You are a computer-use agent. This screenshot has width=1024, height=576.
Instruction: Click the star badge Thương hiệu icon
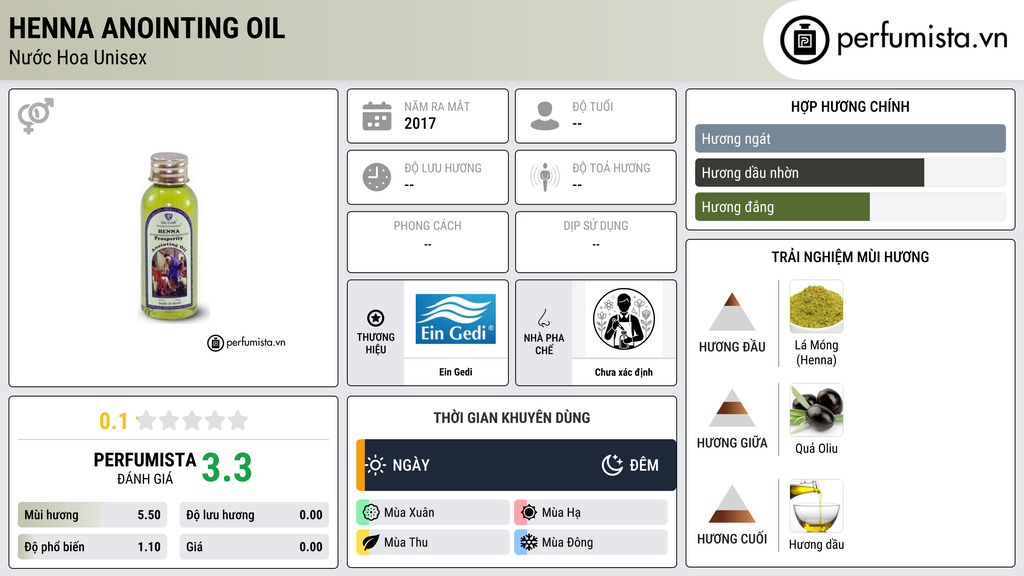376,318
